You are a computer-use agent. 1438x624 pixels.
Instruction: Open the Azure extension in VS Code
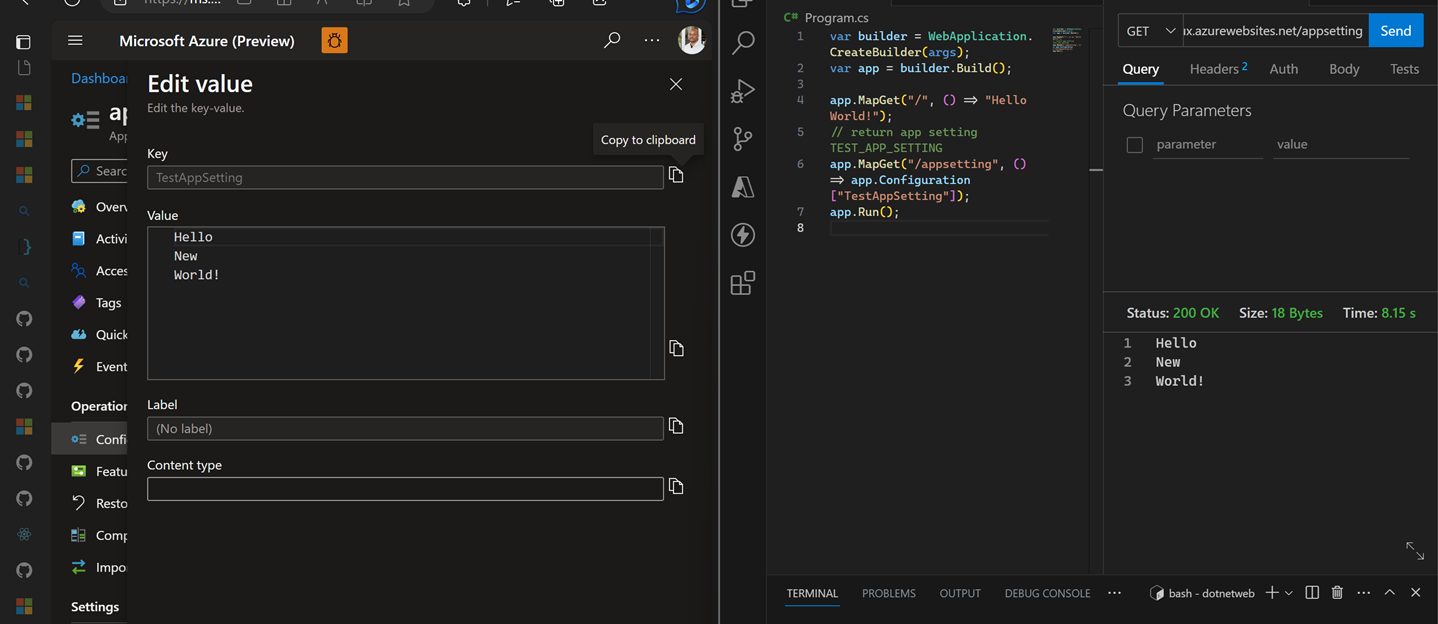point(743,187)
